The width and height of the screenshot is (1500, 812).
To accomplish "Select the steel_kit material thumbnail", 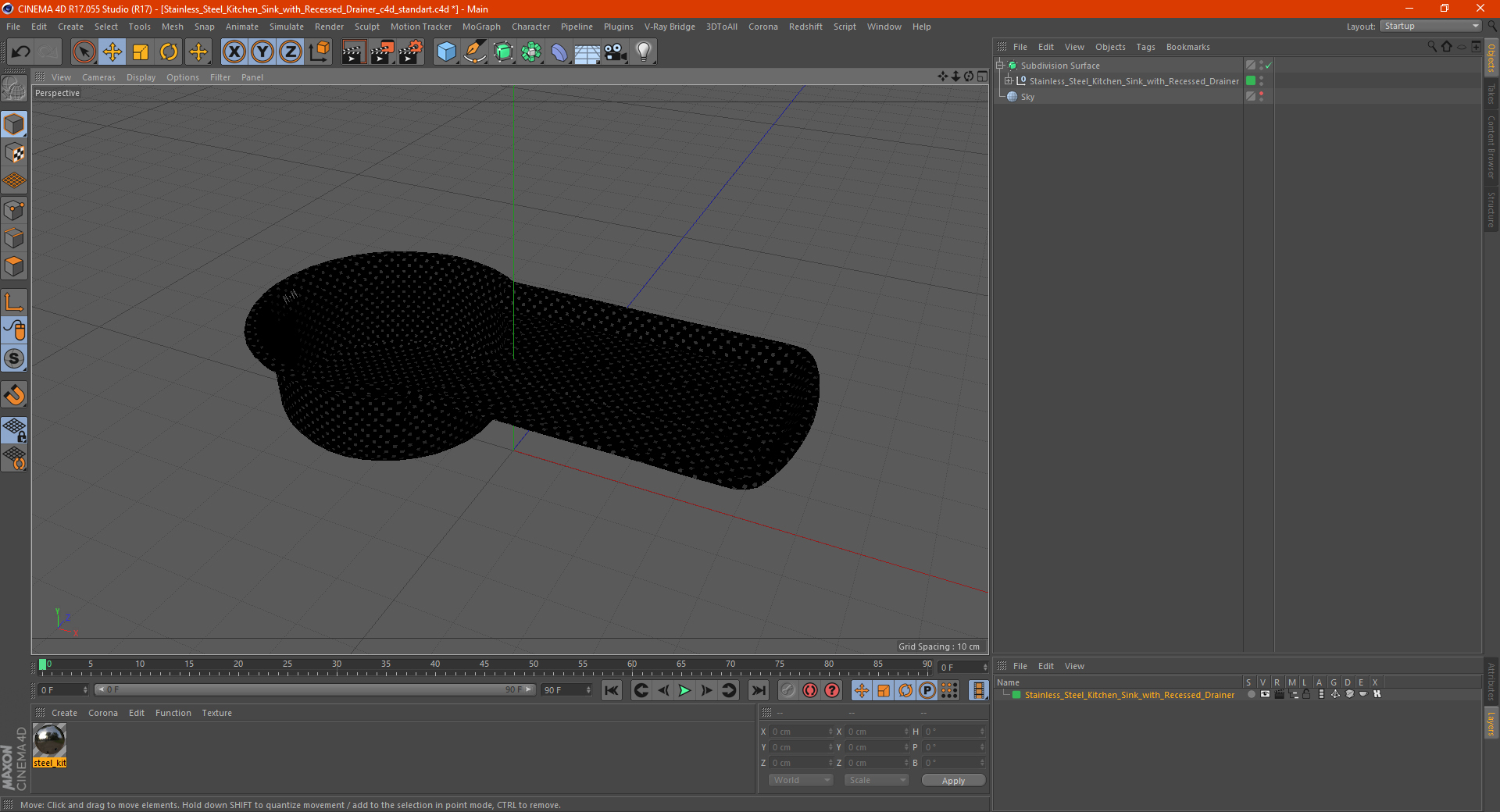I will click(50, 740).
